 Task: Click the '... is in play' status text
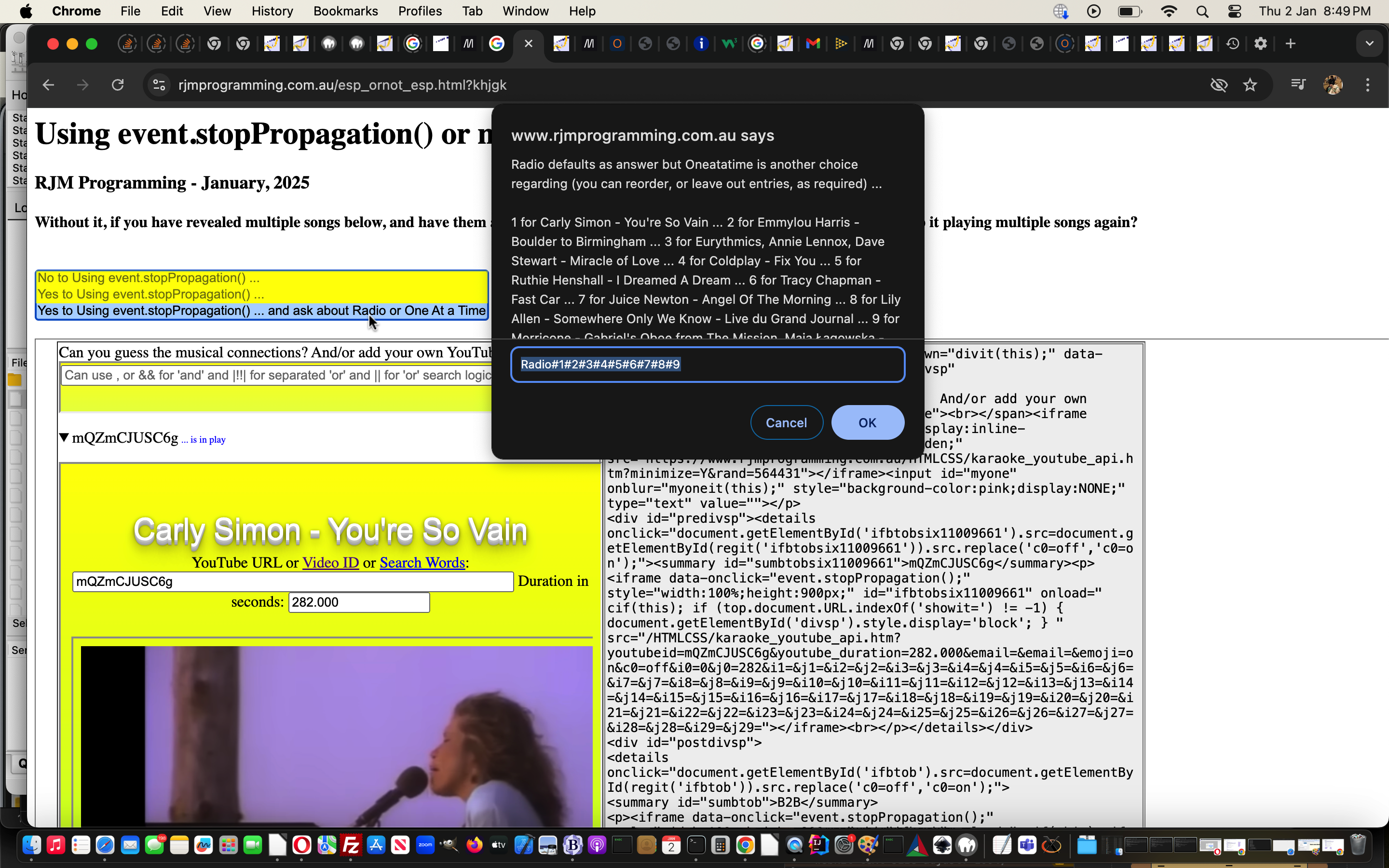204,440
